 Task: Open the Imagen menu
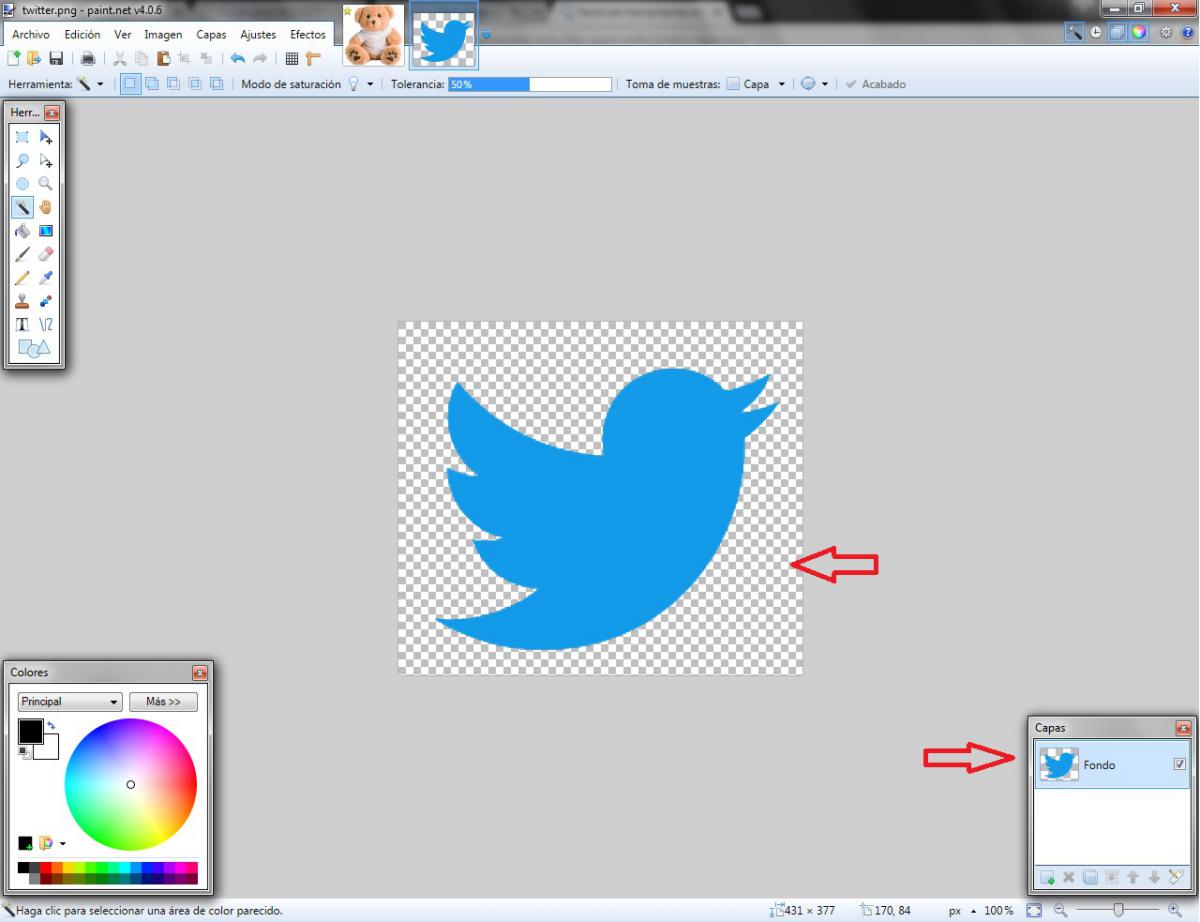pos(163,35)
